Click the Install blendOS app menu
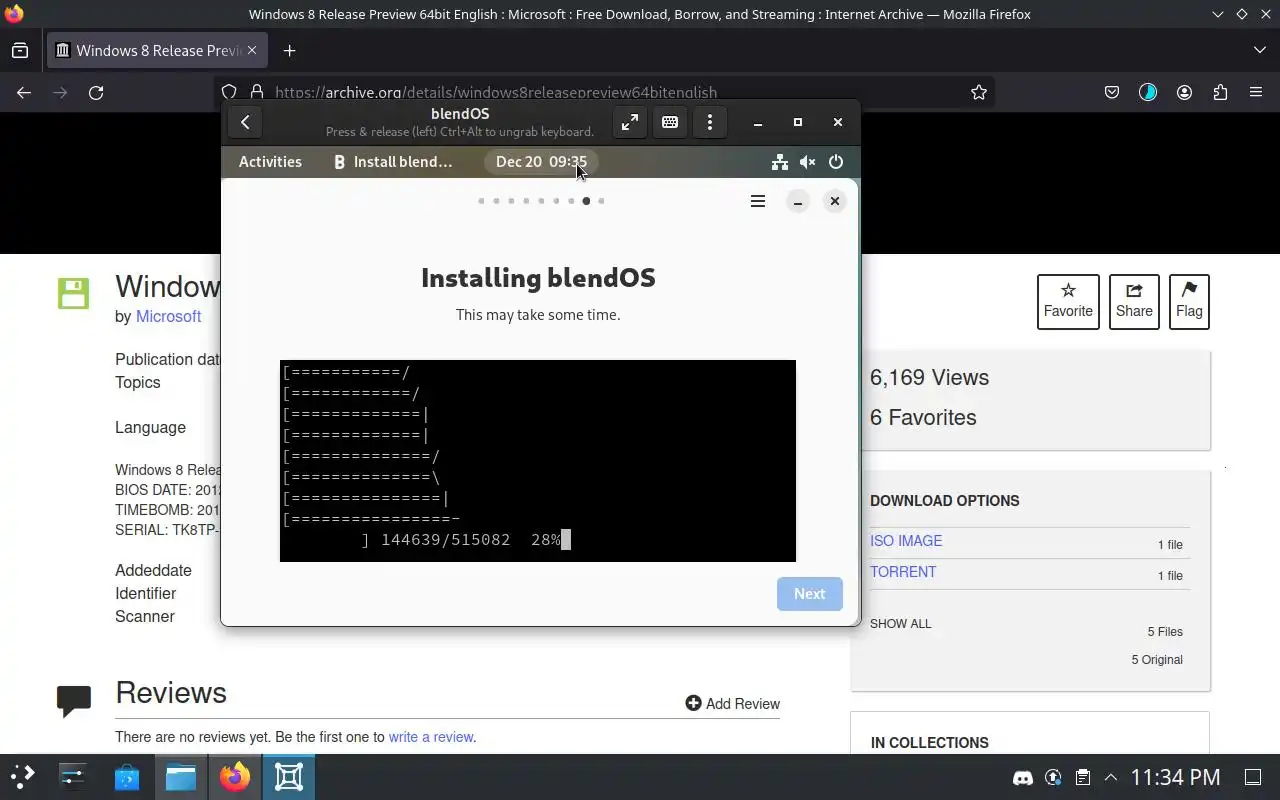Viewport: 1280px width, 800px height. pos(393,162)
